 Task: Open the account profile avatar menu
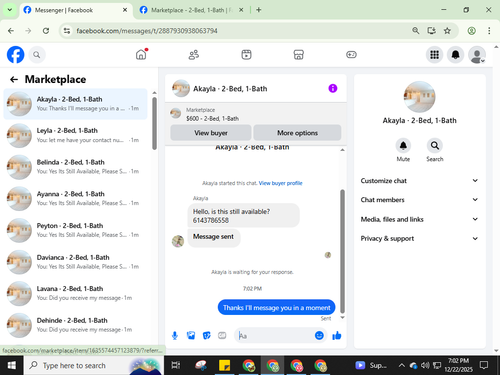(477, 55)
